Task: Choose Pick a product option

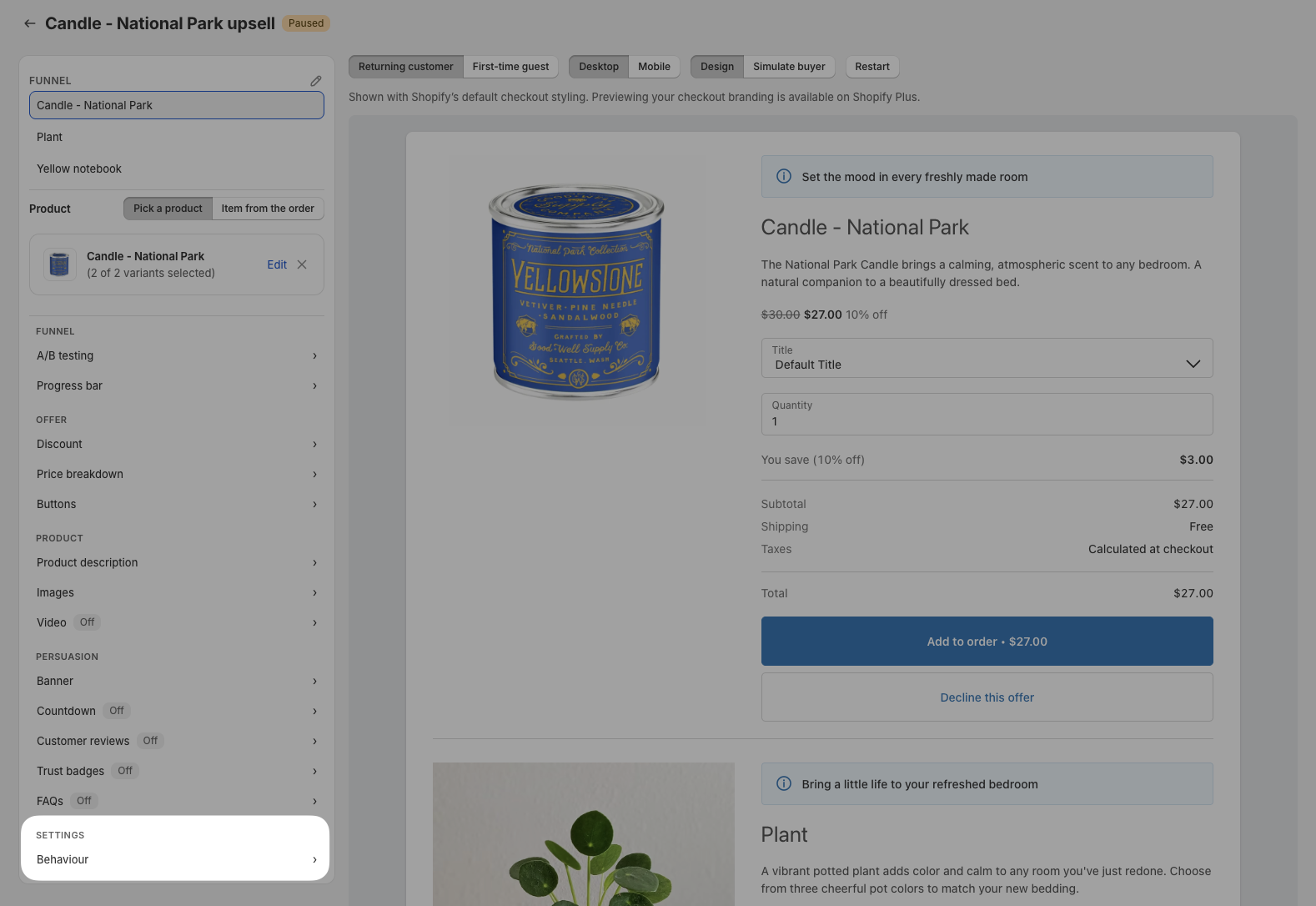Action: (168, 209)
